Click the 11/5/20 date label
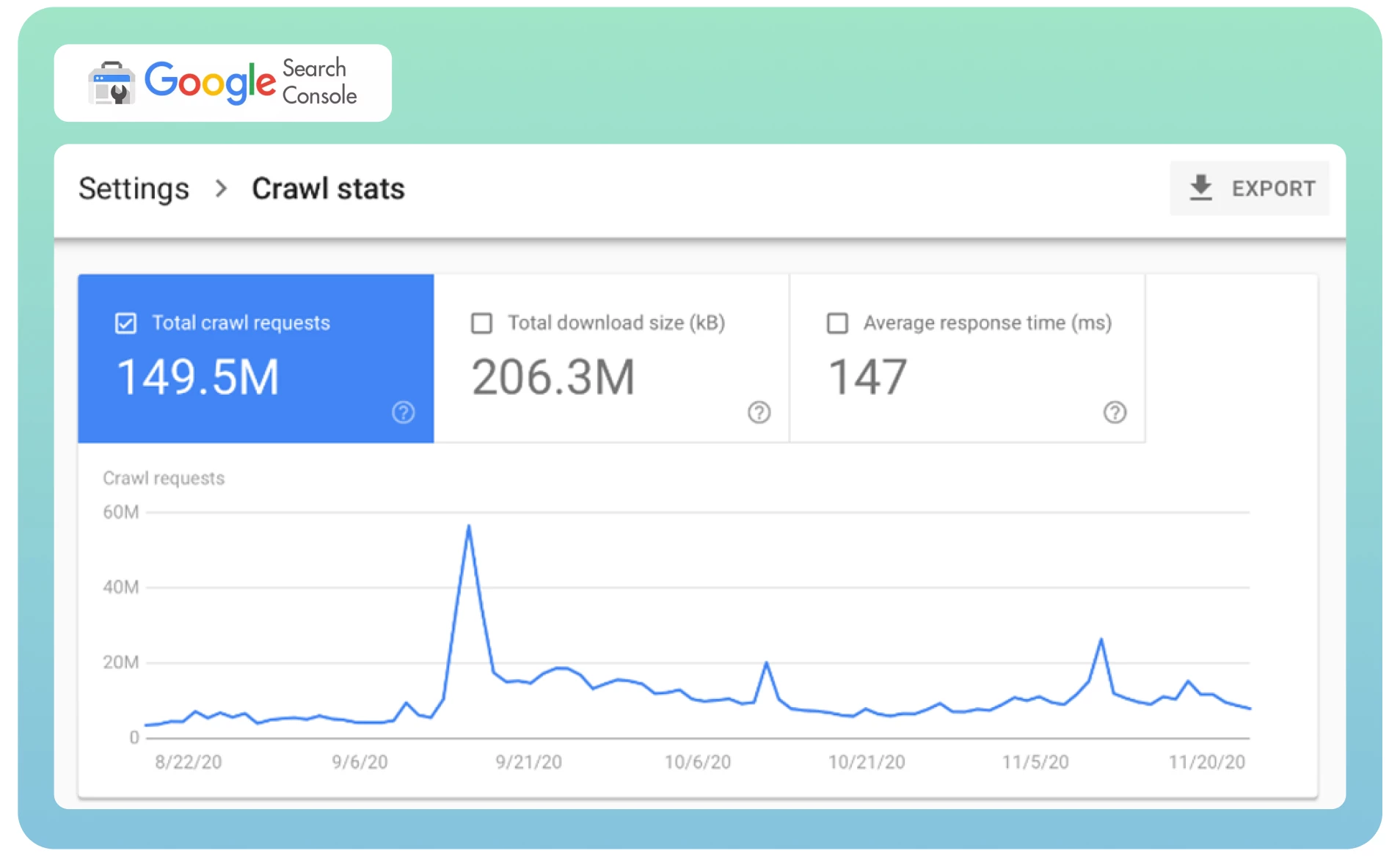 (x=1035, y=762)
